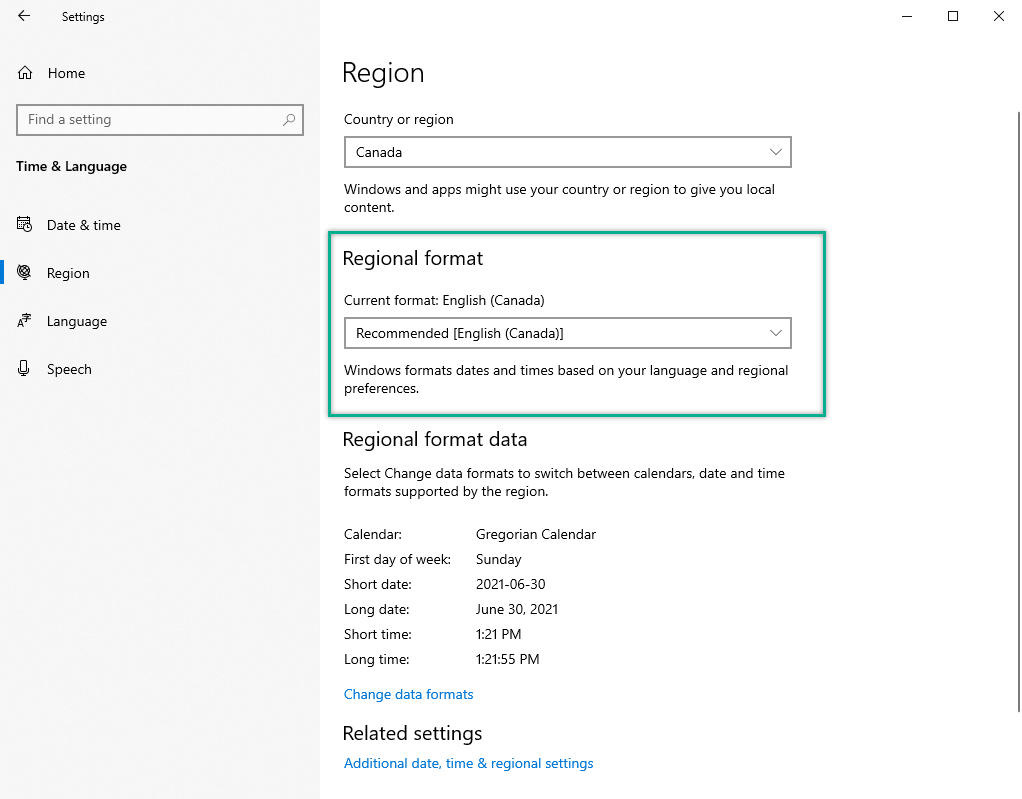Focus the Find a setting search field
The height and width of the screenshot is (799, 1022).
tap(150, 120)
